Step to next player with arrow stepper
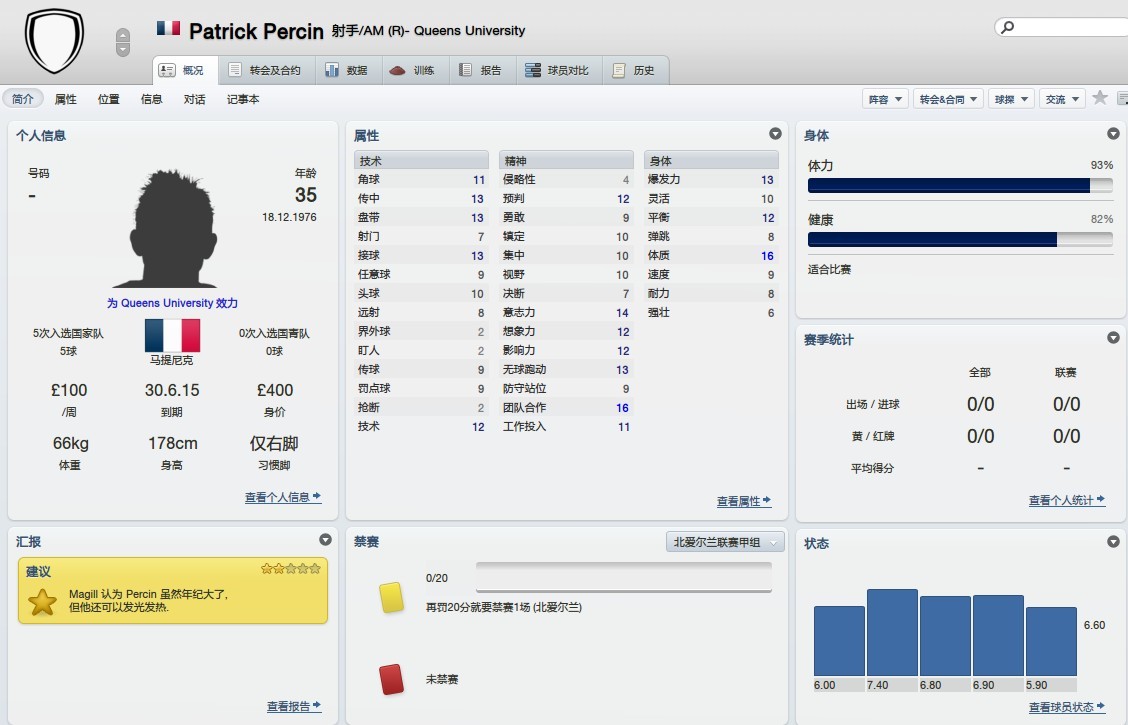 (123, 50)
